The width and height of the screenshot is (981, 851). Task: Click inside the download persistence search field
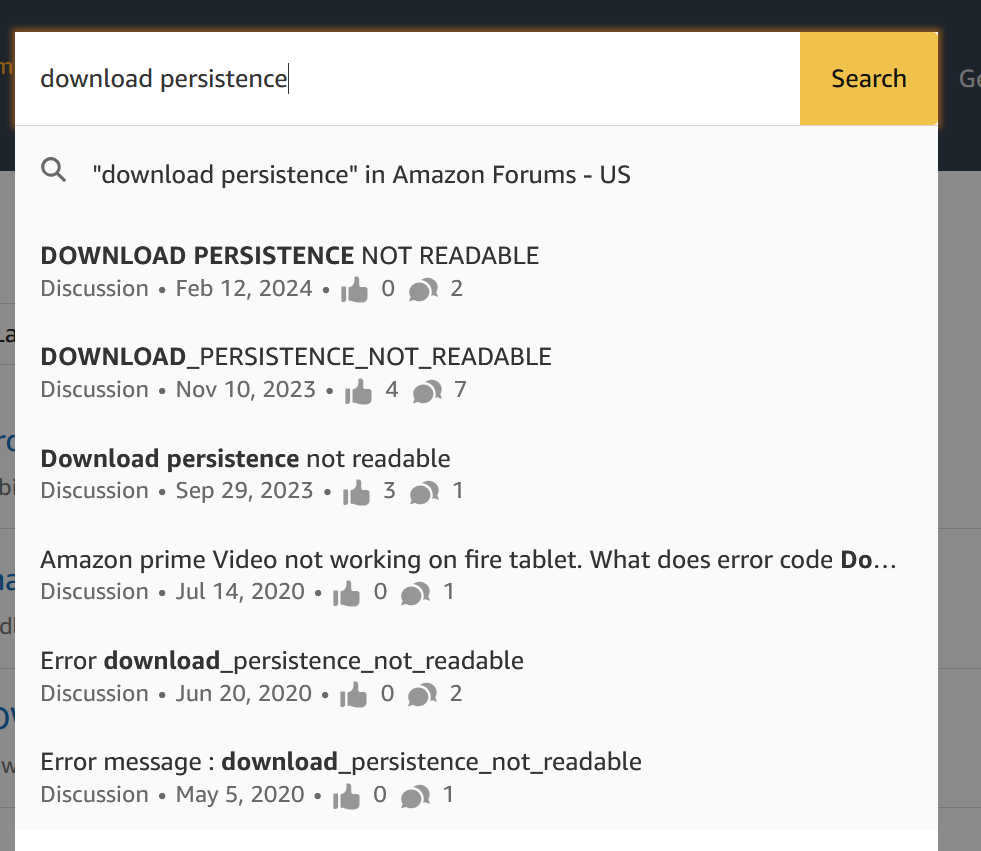400,79
